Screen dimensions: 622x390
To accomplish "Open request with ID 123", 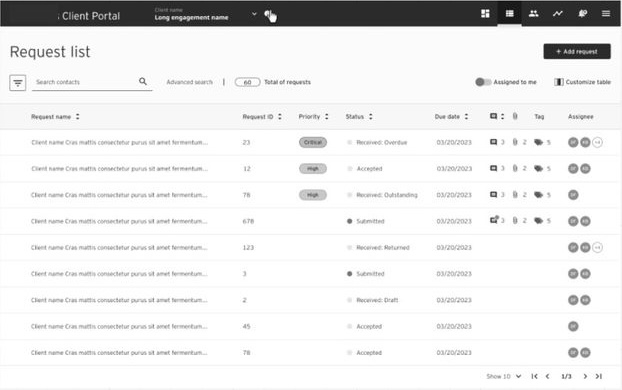I will coord(248,248).
